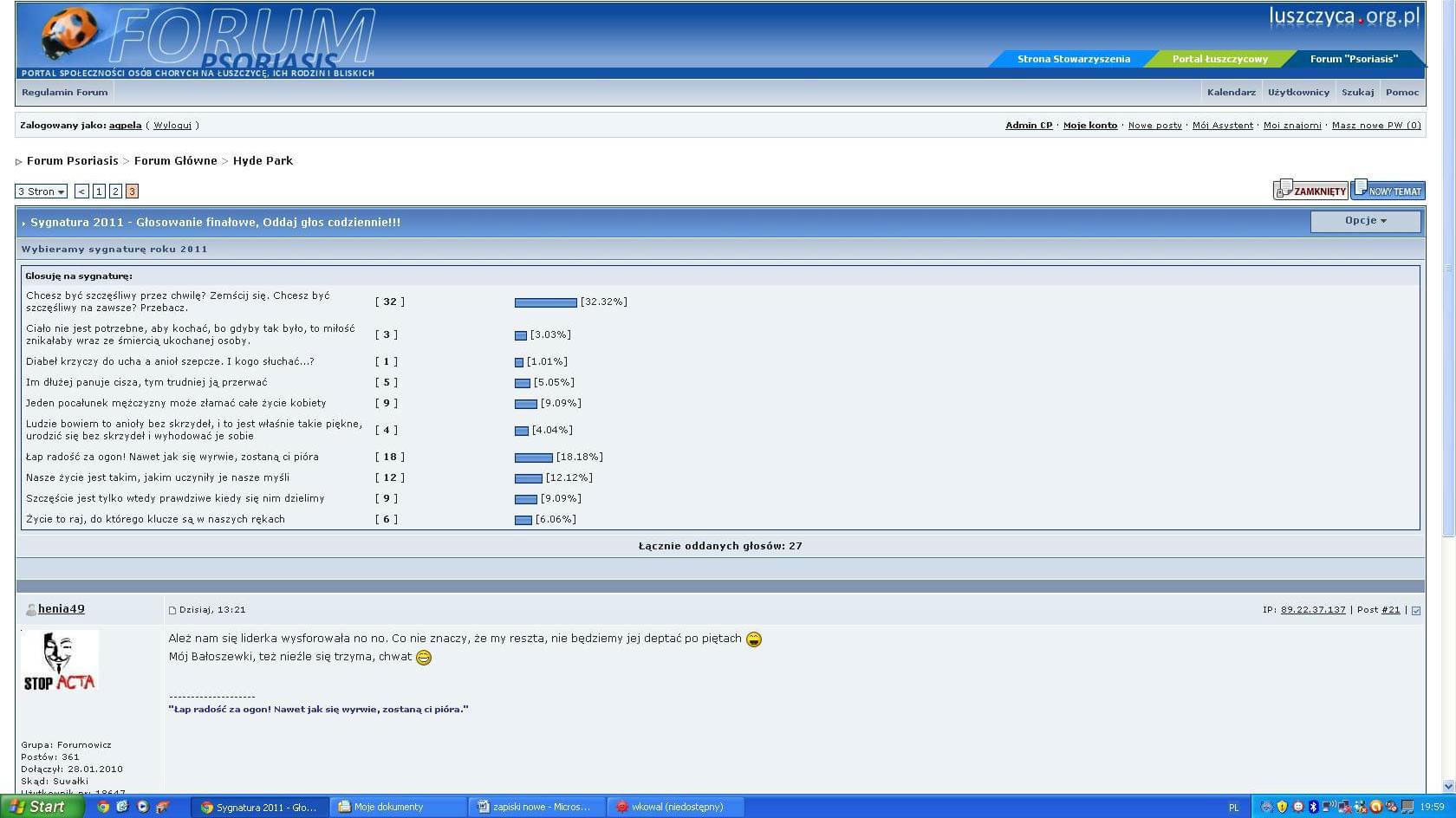Open henia49 user profile link
The width and height of the screenshot is (1456, 818).
point(62,609)
